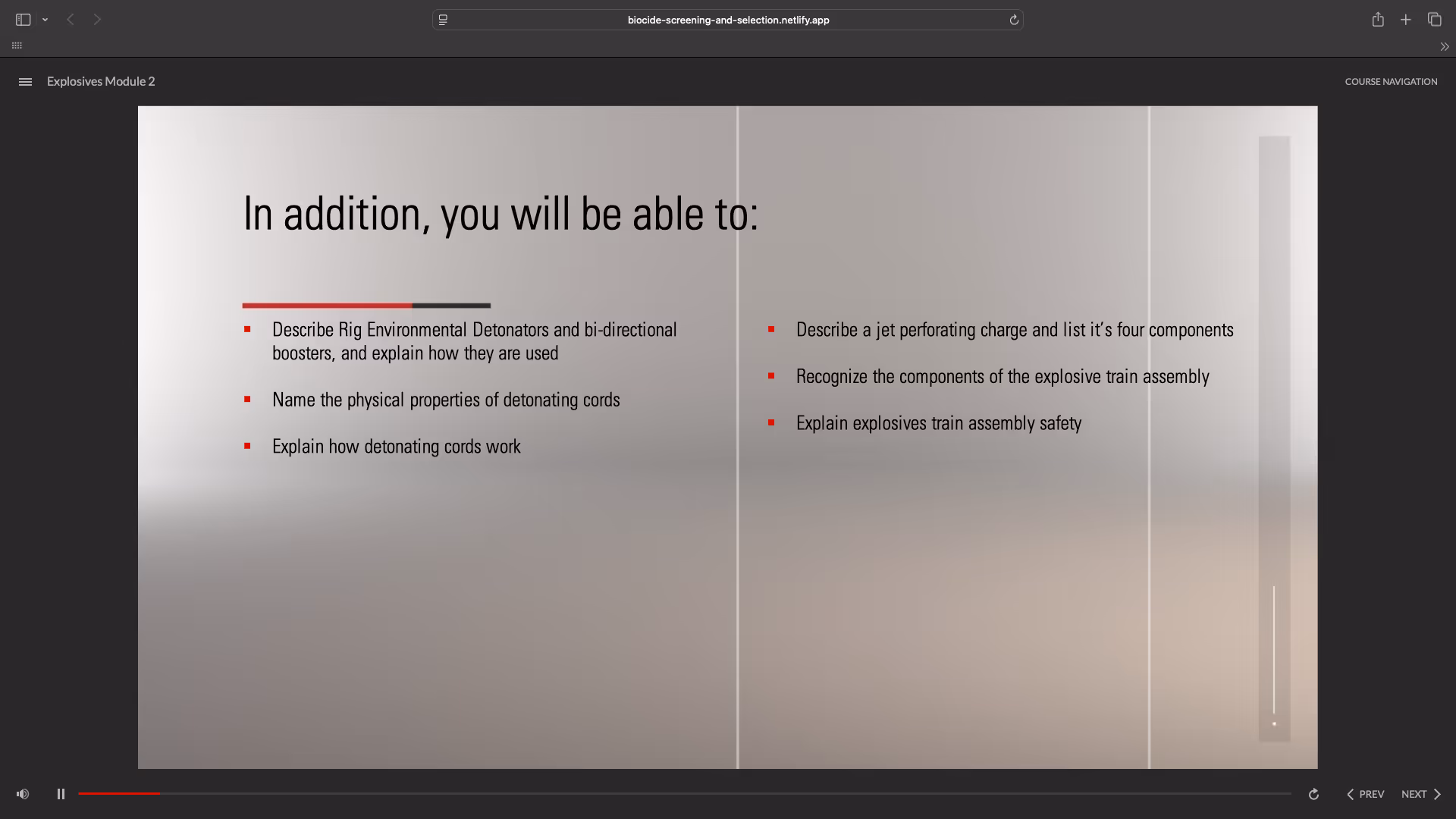Show the tab overview icon
This screenshot has width=1456, height=819.
1434,20
